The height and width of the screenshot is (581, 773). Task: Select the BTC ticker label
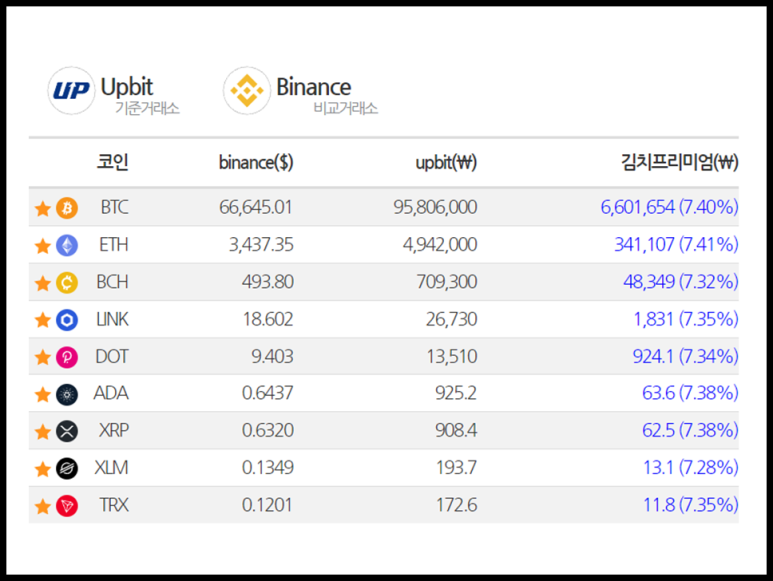click(114, 207)
